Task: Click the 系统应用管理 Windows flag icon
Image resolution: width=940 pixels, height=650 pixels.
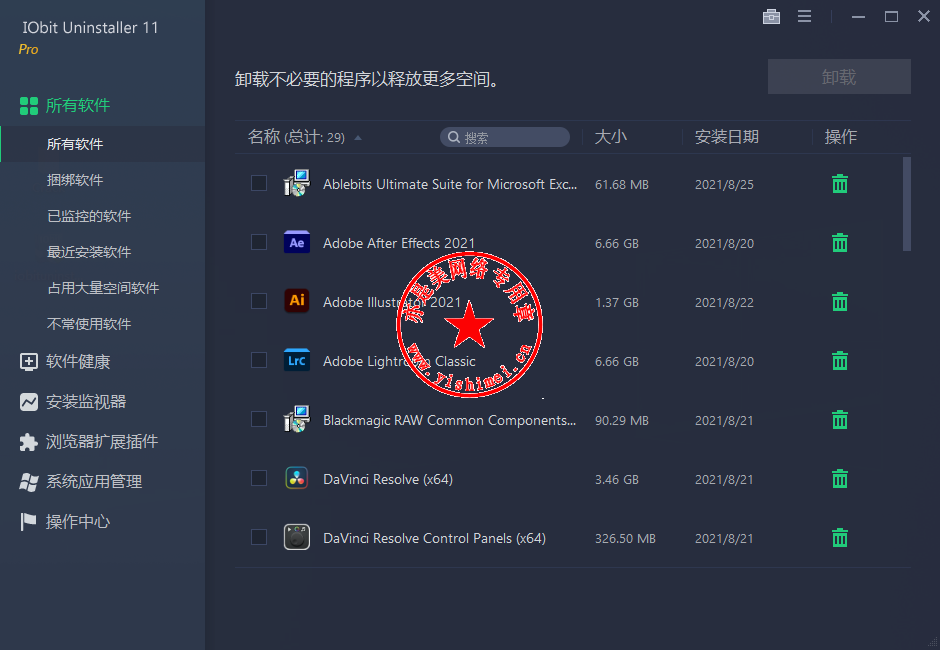Action: [x=29, y=482]
